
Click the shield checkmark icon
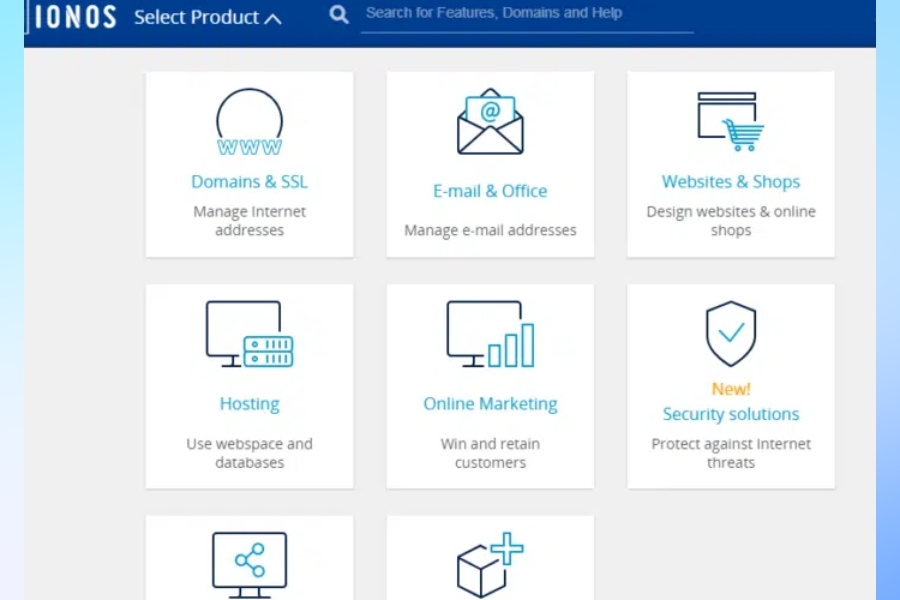coord(731,334)
